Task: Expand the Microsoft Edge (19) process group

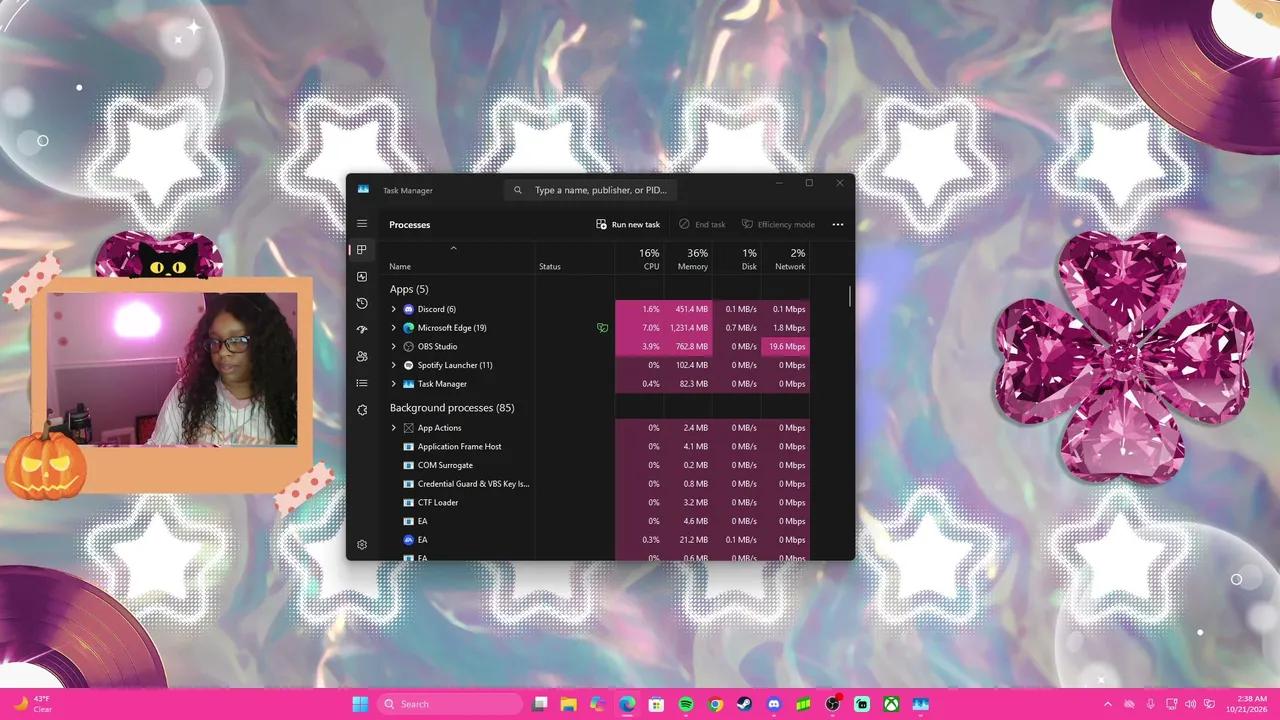Action: (394, 328)
